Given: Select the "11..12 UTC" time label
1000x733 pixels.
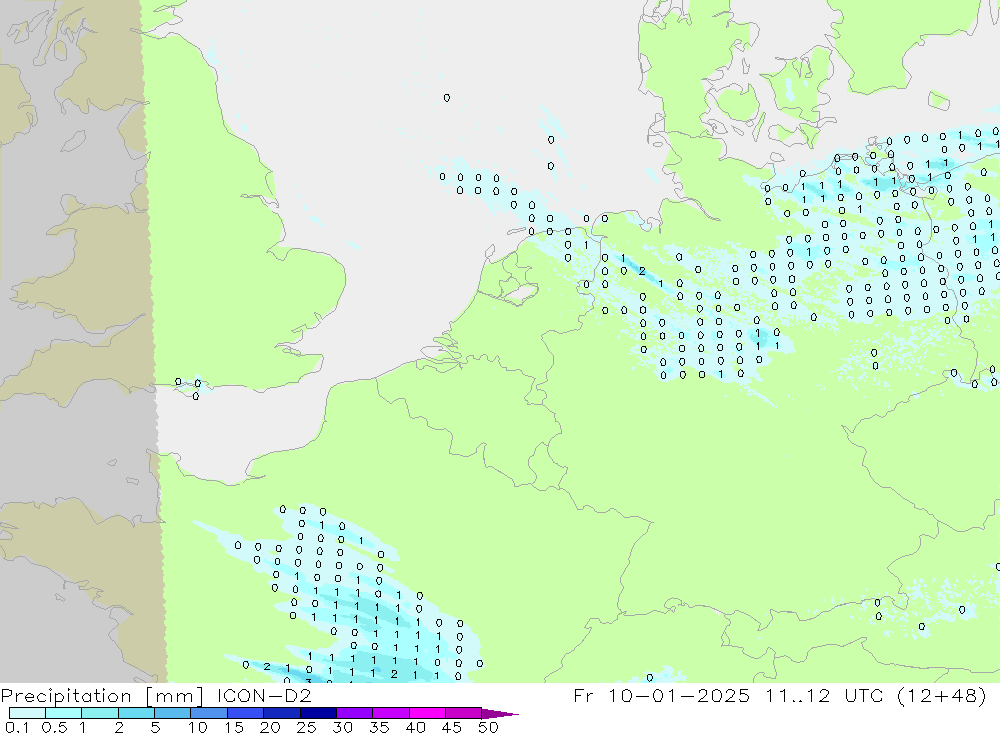Looking at the screenshot, I should pyautogui.click(x=826, y=695).
